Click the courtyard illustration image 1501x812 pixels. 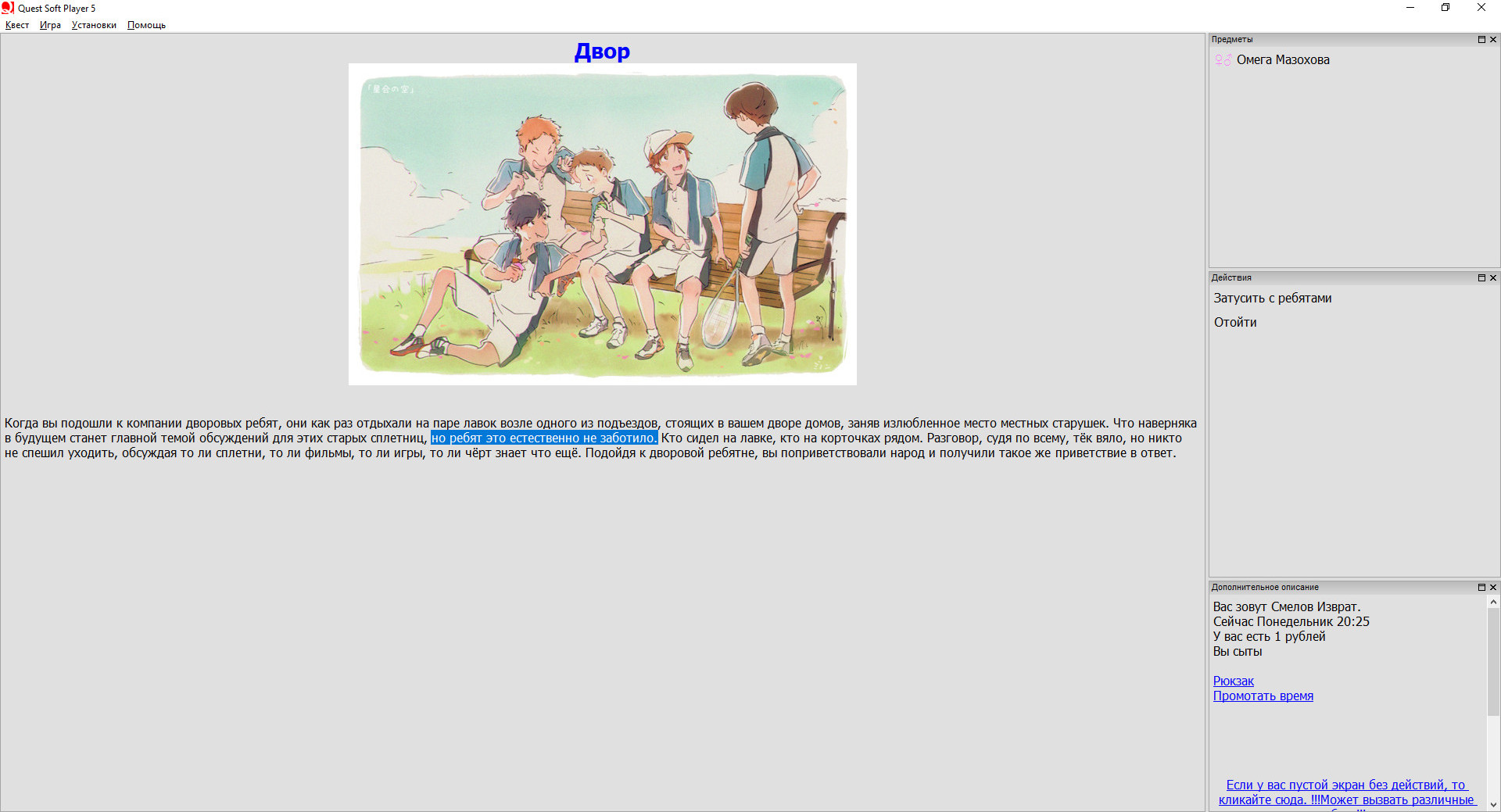(602, 224)
